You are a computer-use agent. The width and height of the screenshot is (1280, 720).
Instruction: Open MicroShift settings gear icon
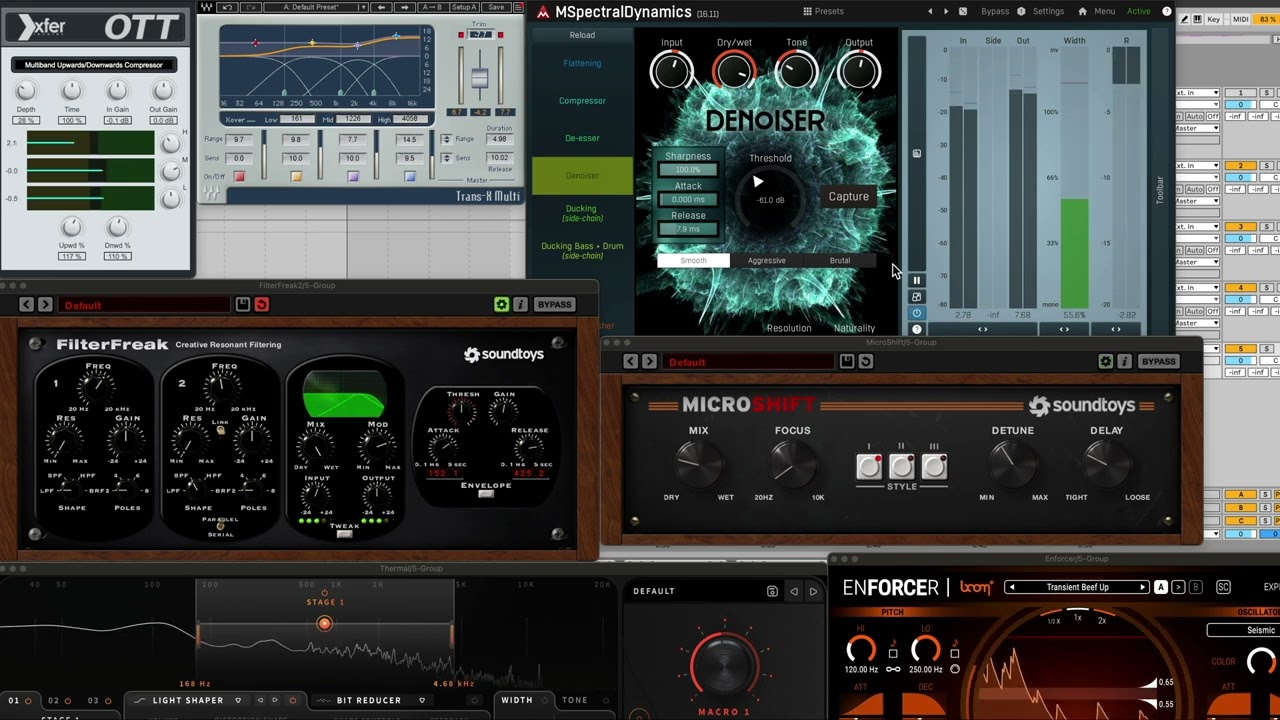click(x=1106, y=361)
